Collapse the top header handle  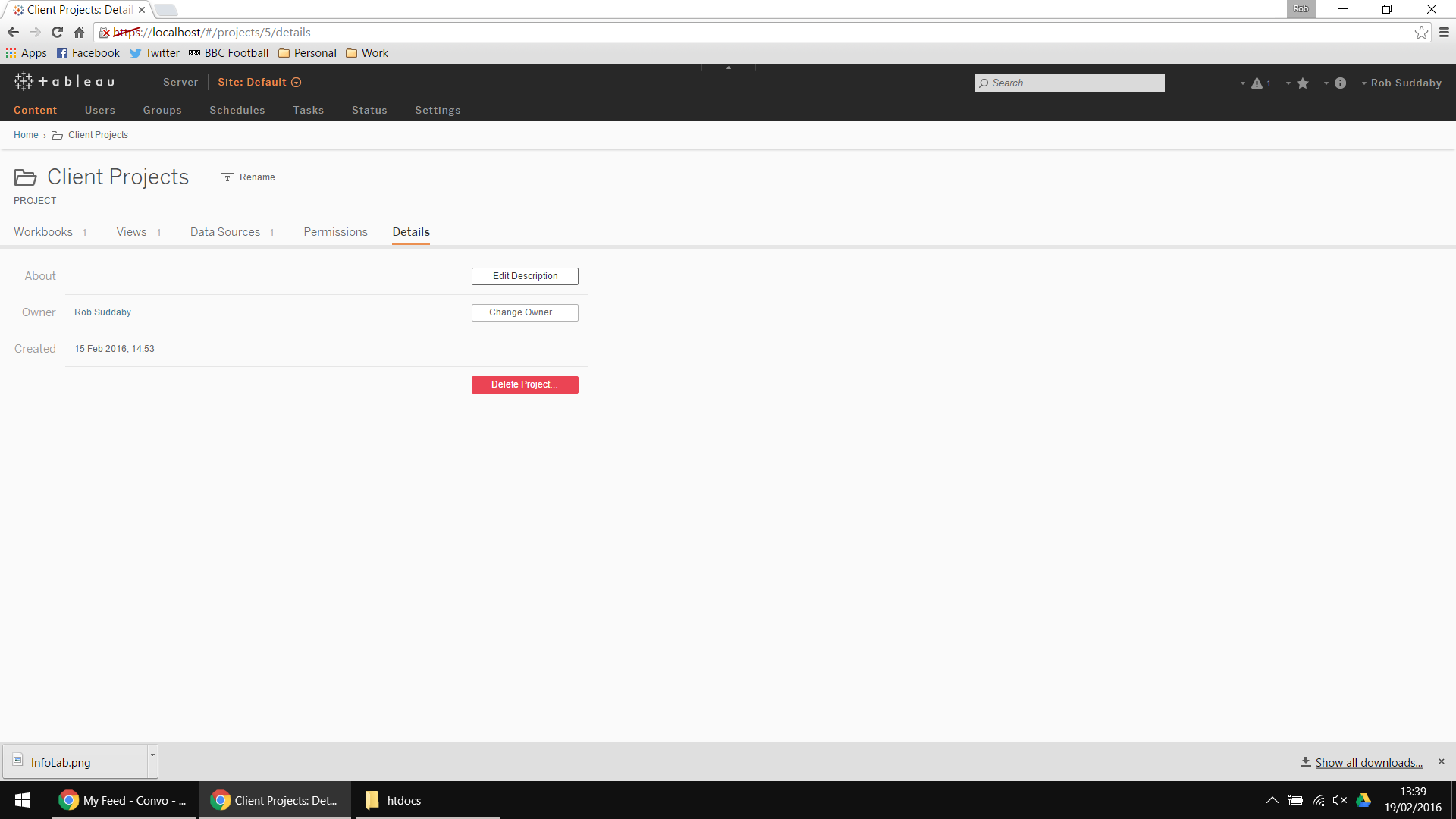pos(728,67)
